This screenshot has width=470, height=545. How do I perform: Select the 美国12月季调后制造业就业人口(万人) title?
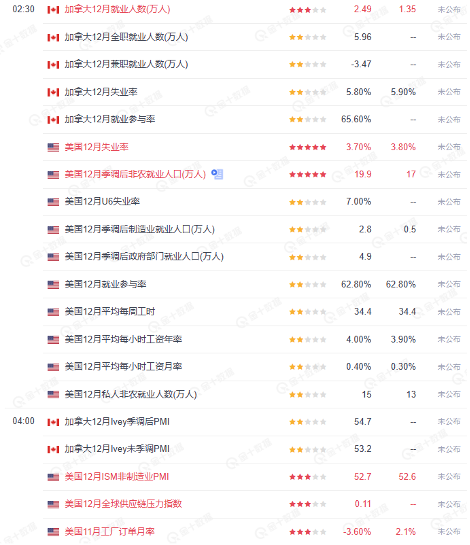[139, 229]
